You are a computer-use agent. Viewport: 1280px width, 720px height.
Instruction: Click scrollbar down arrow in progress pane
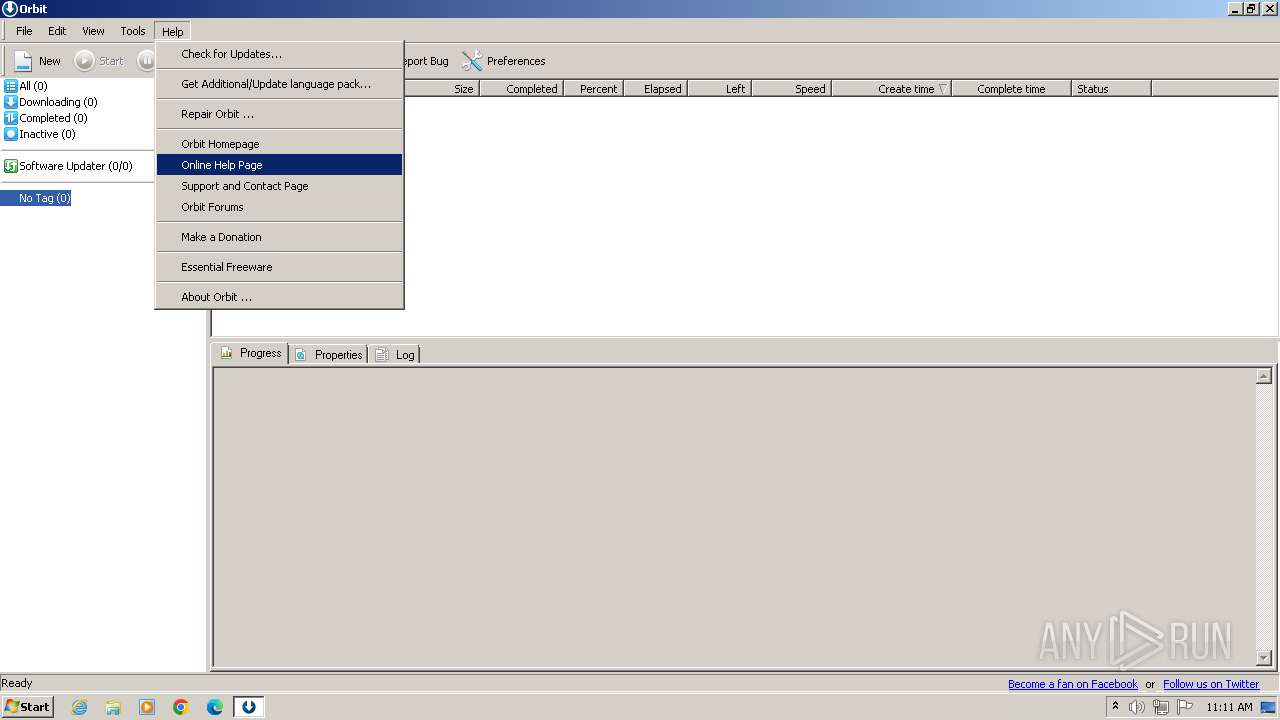click(x=1264, y=657)
